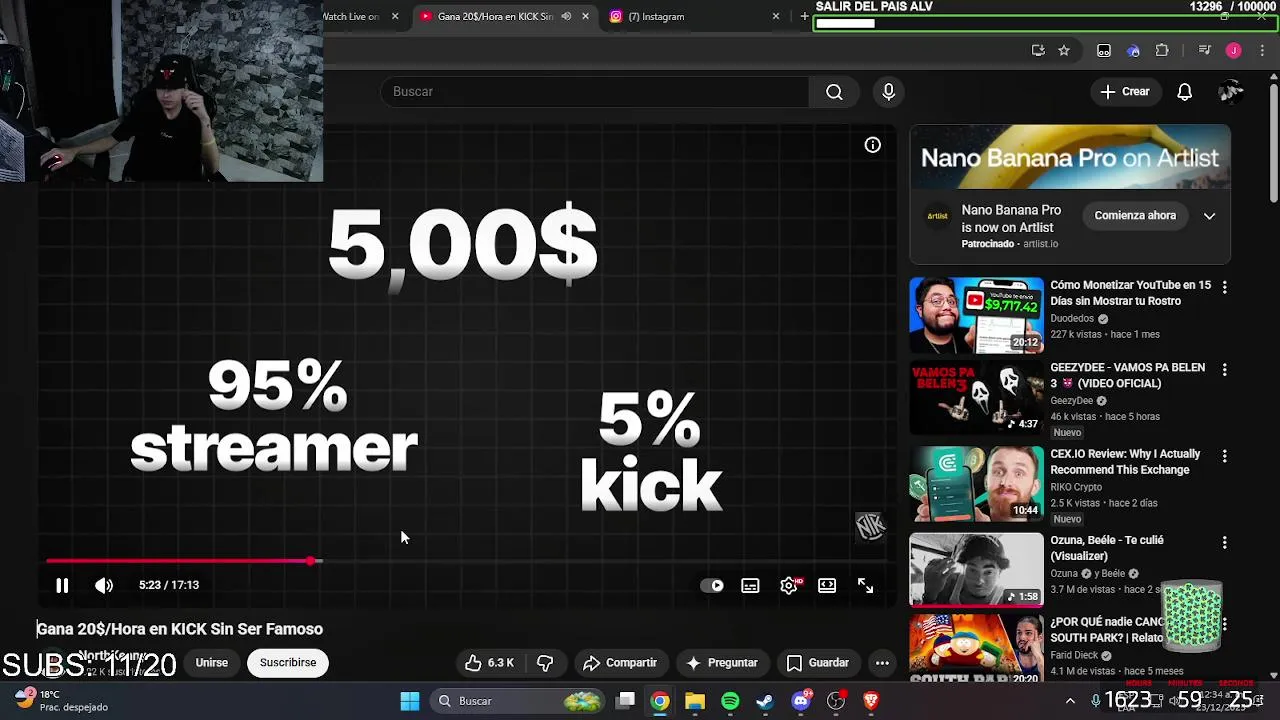Close the Instagram tab
Image resolution: width=1280 pixels, height=720 pixels.
776,16
